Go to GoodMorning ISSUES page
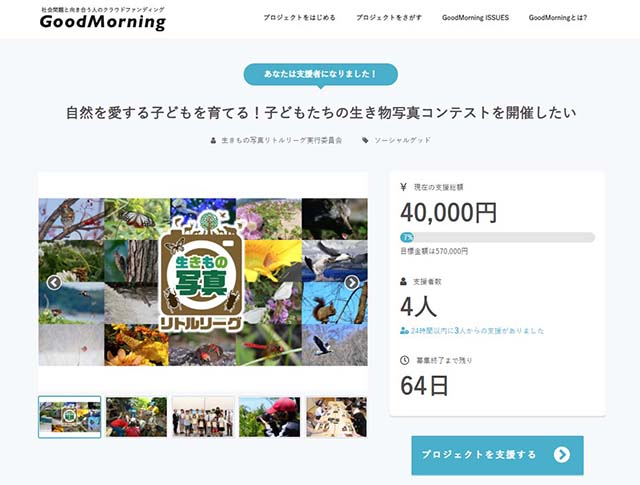640x485 pixels. click(x=476, y=18)
